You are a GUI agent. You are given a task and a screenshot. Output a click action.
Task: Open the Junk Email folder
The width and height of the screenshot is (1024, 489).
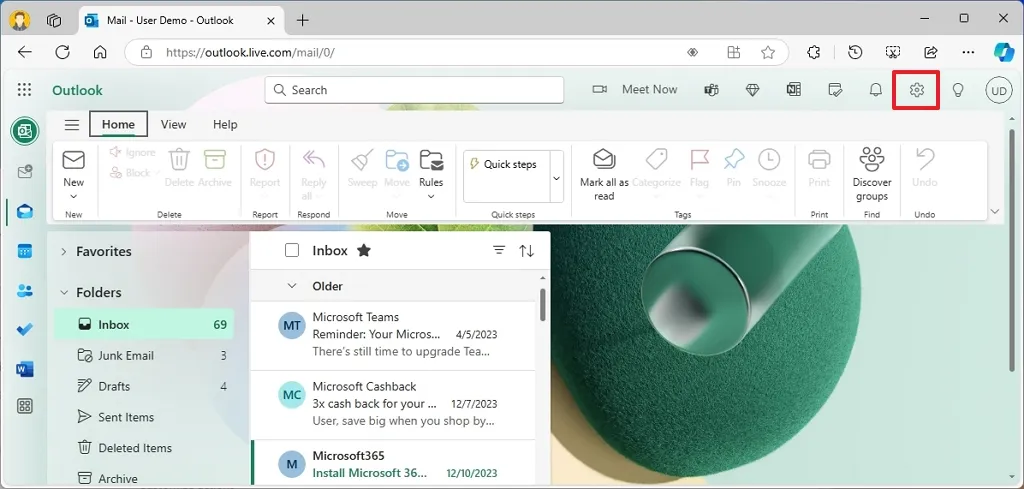[126, 356]
